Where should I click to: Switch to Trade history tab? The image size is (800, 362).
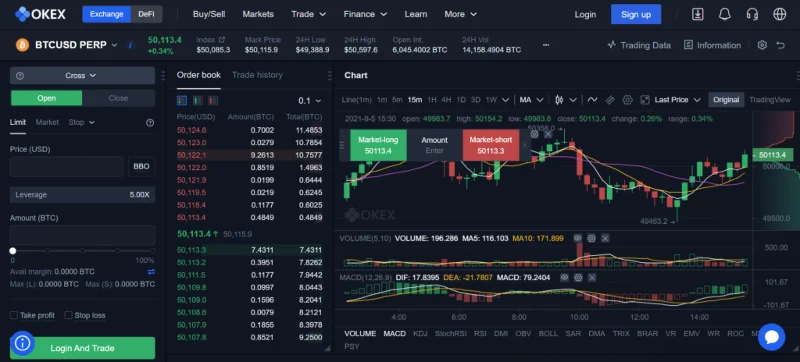257,75
